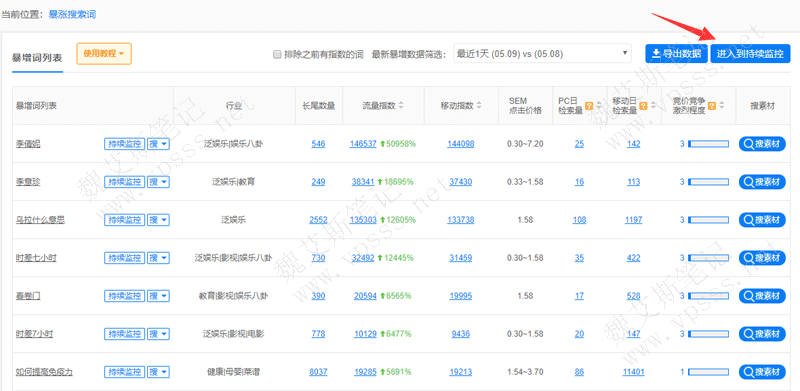Open the 最近1天 (05.09) vs (05.08) dropdown

[x=542, y=54]
